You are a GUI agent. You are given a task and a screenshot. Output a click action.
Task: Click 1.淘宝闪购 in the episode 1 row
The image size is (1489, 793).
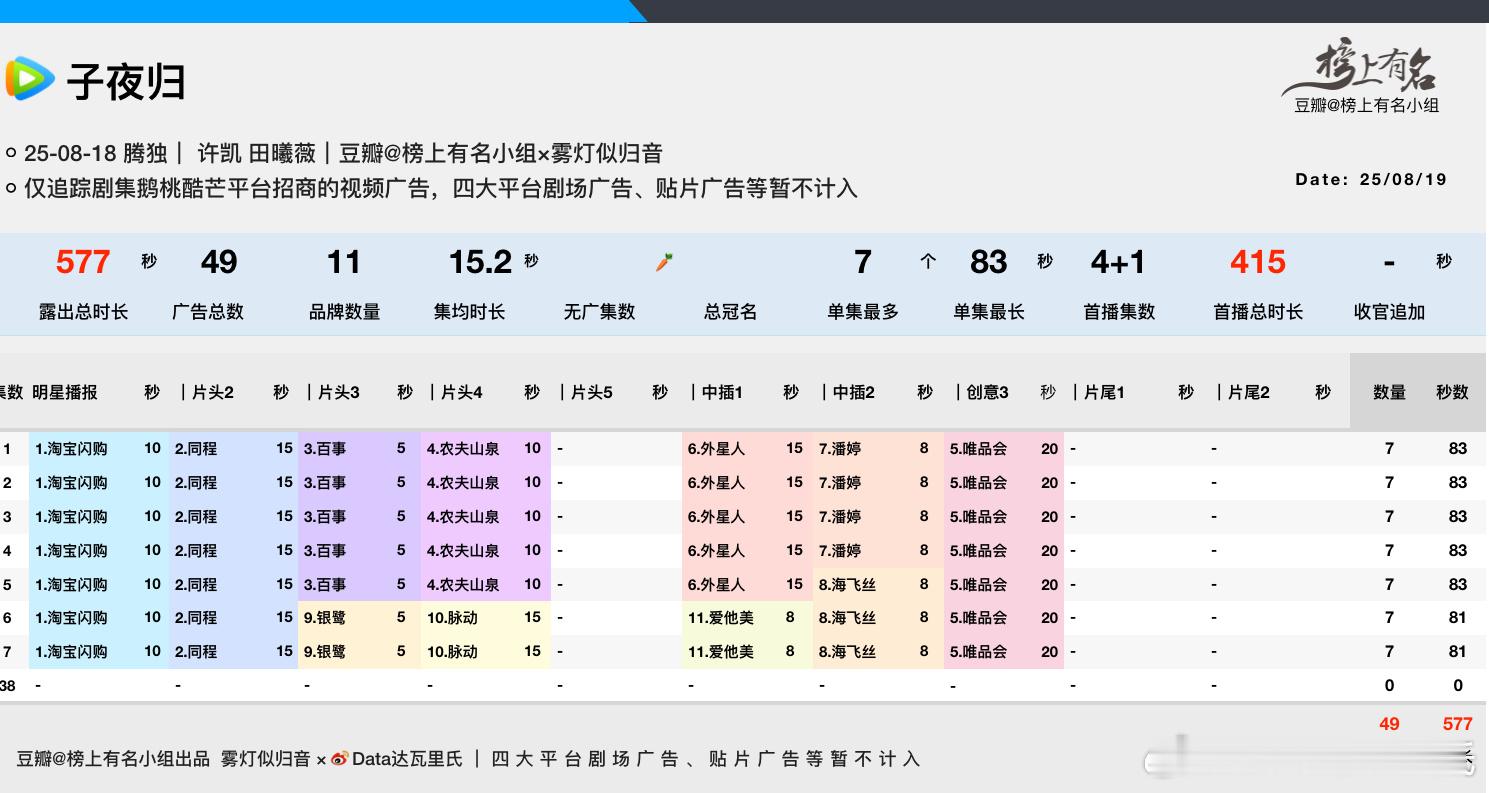click(71, 449)
